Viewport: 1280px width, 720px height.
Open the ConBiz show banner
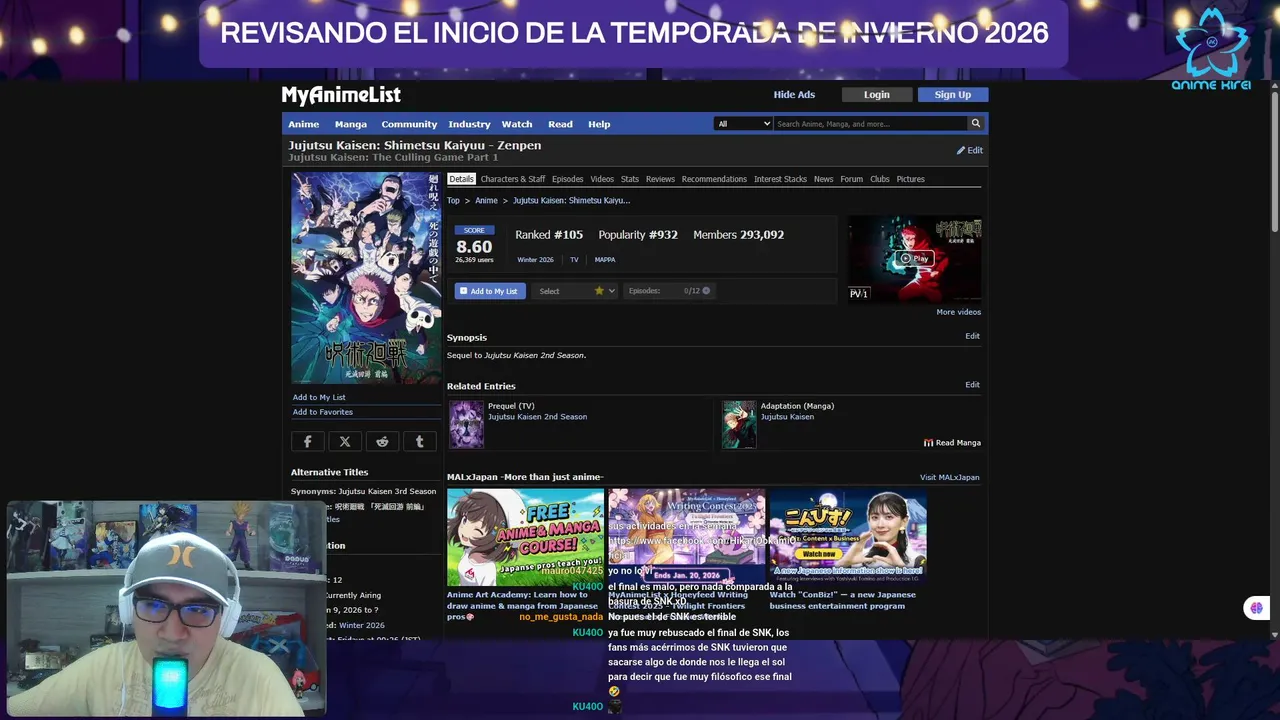pos(848,537)
